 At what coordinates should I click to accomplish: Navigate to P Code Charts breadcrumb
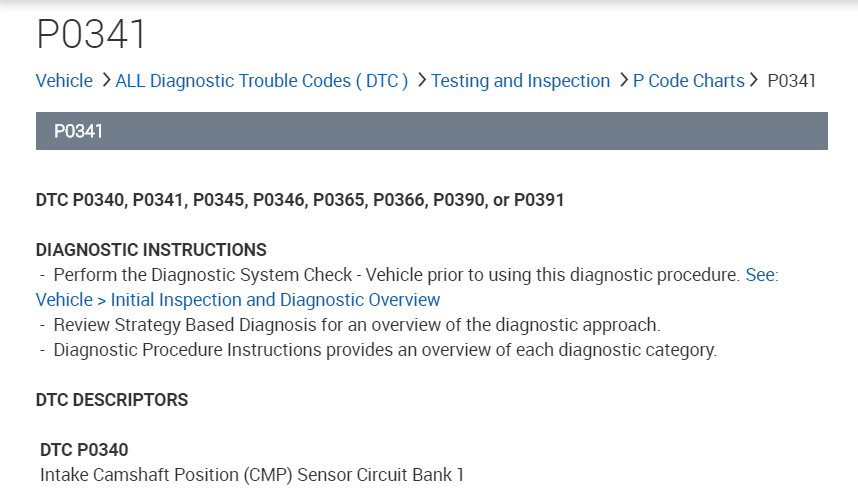click(688, 81)
